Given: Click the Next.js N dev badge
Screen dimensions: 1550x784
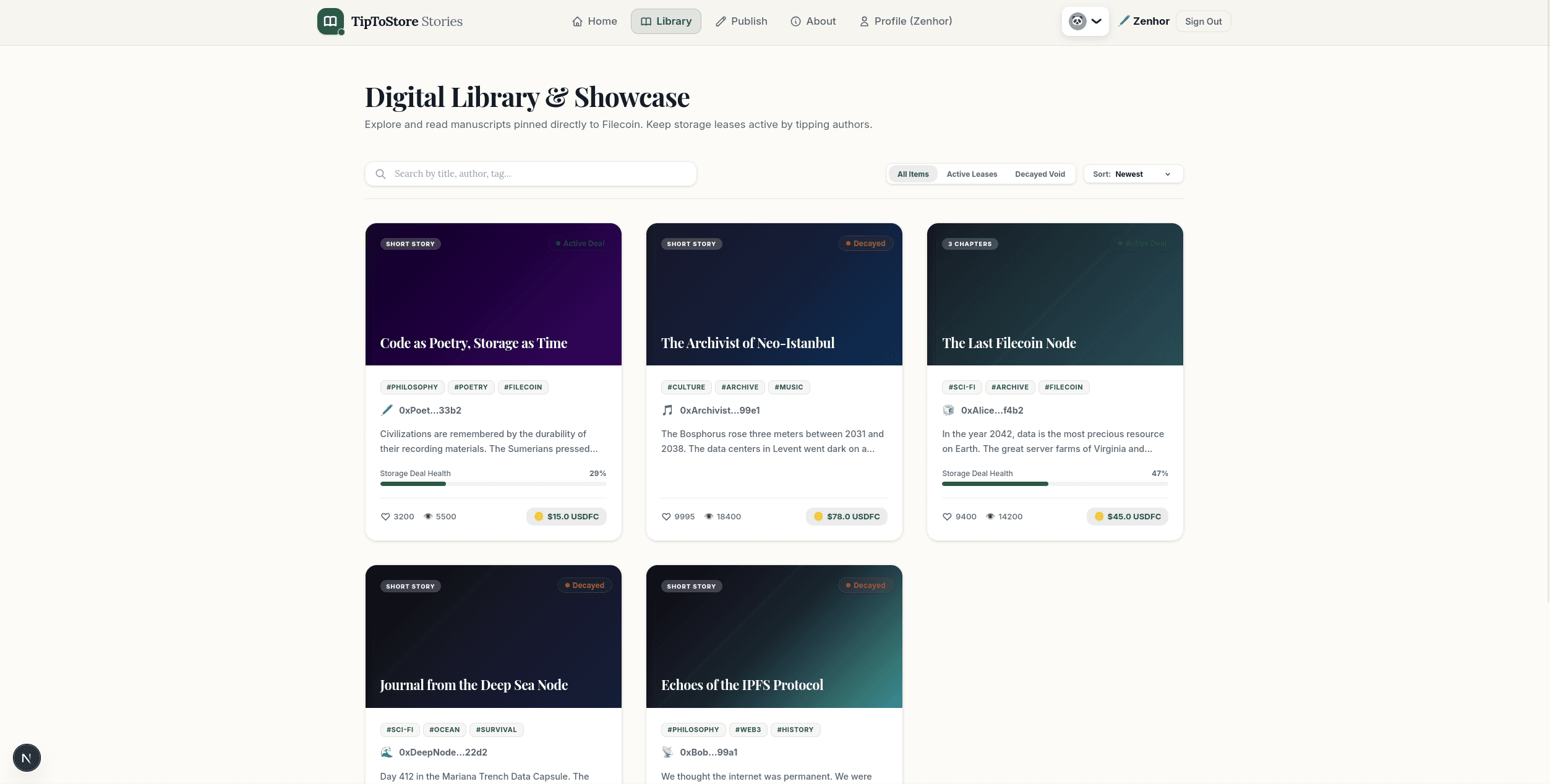Looking at the screenshot, I should point(27,757).
